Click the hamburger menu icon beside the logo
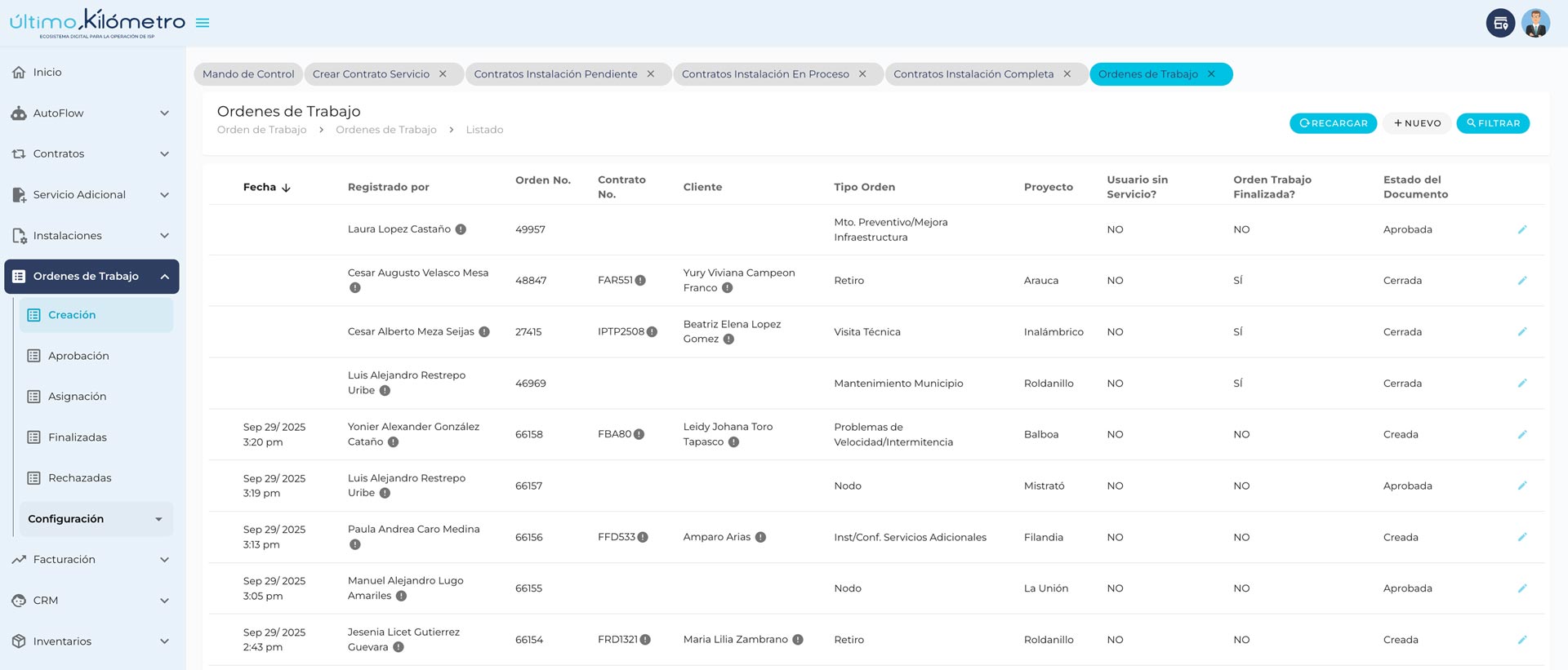The width and height of the screenshot is (1568, 670). [x=203, y=23]
